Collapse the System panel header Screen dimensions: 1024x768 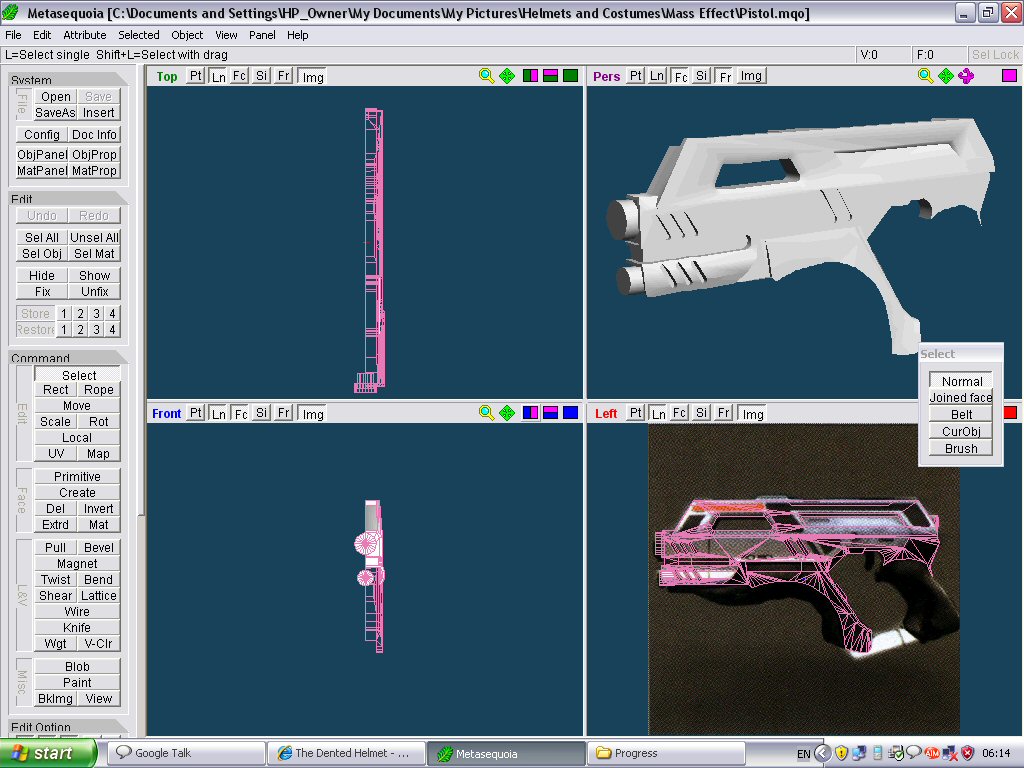[69, 79]
